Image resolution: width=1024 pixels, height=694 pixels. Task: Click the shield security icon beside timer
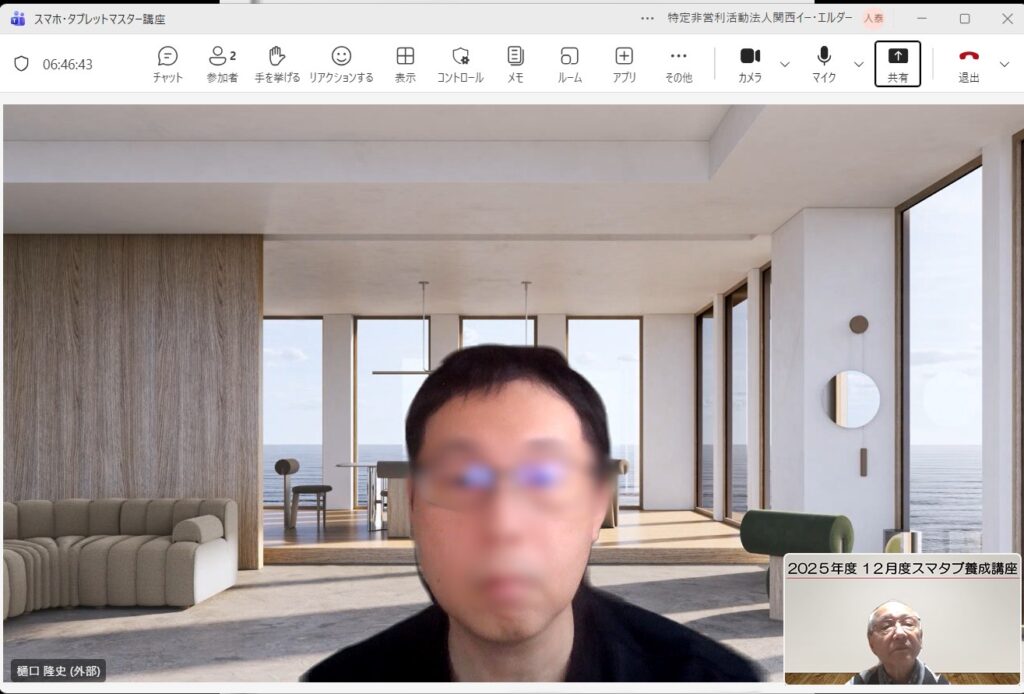pos(21,64)
